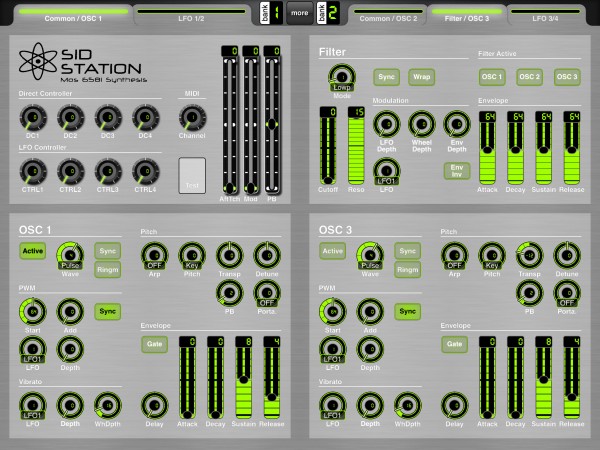This screenshot has height=450, width=600.
Task: Click the OSC 1 envelope Gate button
Action: pyautogui.click(x=155, y=344)
